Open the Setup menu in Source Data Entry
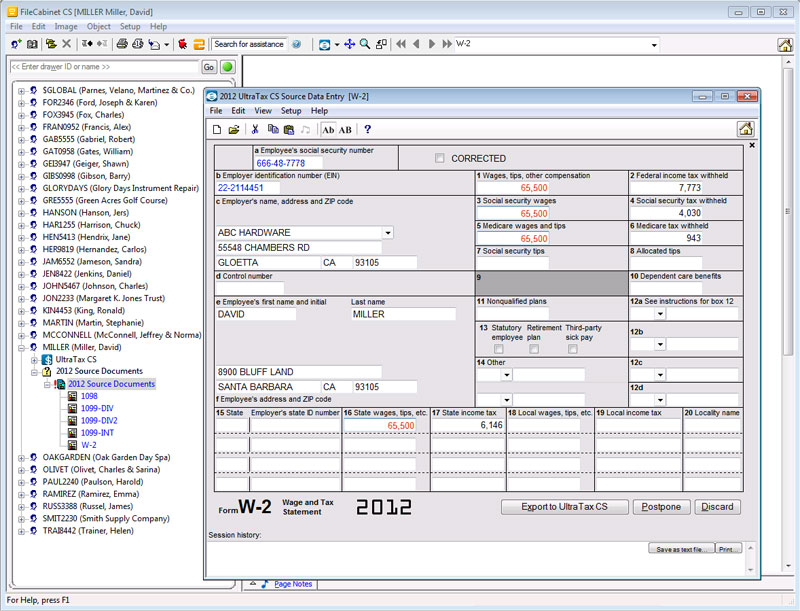800x611 pixels. coord(291,111)
